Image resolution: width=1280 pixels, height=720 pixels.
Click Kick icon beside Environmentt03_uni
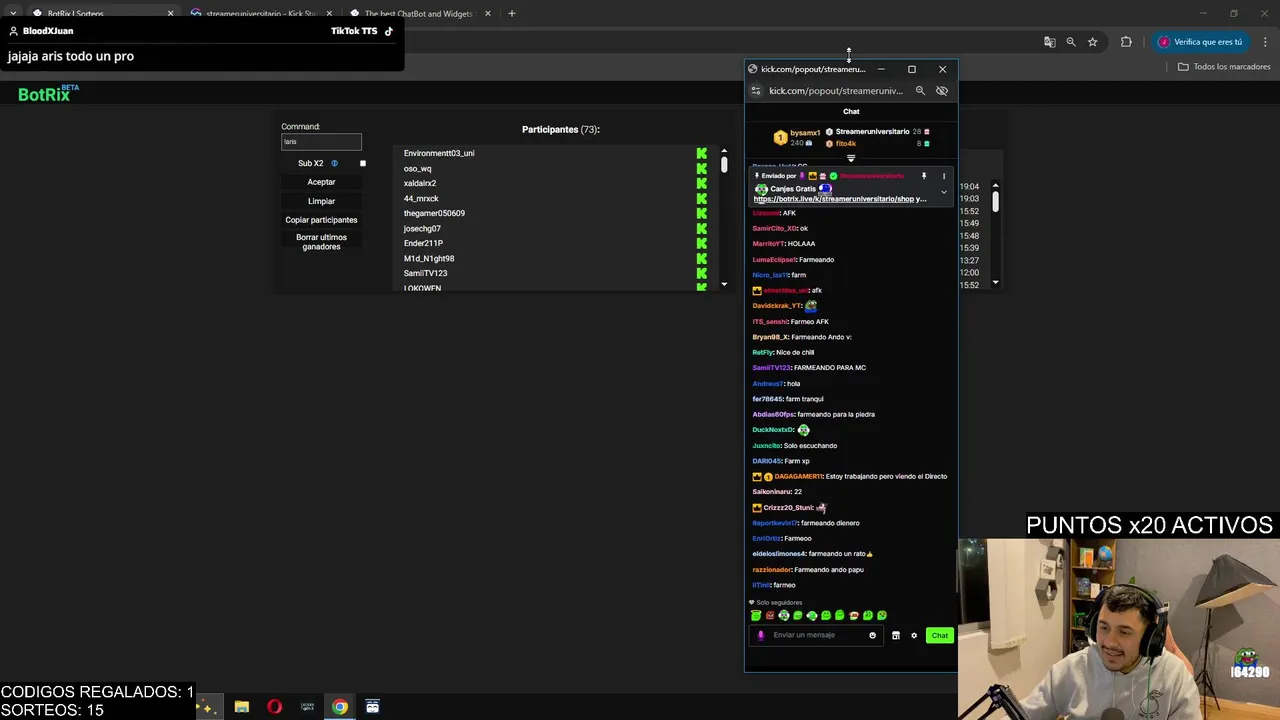702,153
